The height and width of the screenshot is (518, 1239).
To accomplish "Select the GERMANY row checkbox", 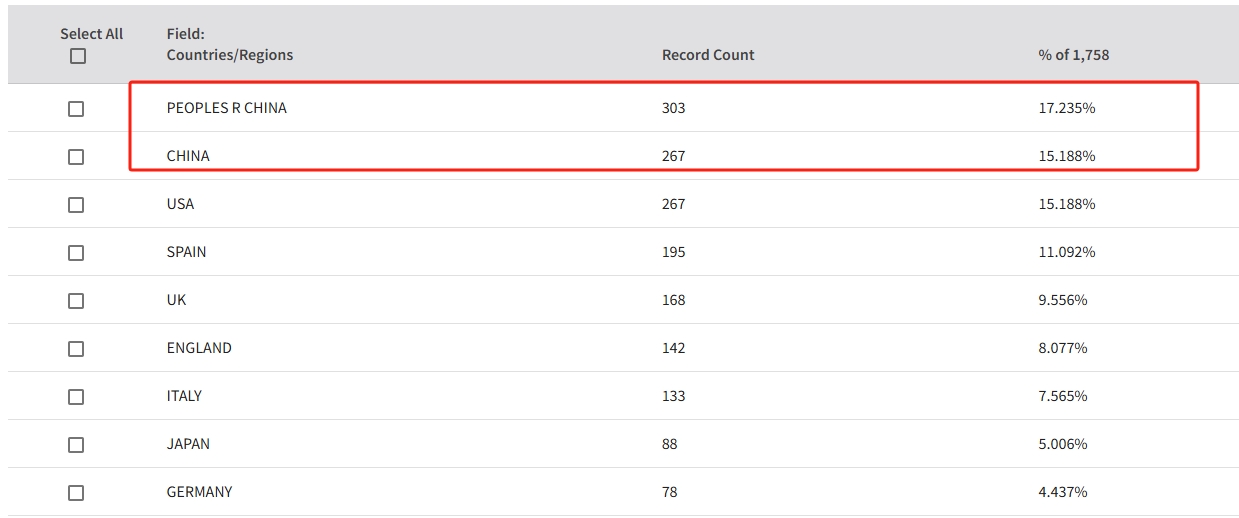I will point(76,493).
